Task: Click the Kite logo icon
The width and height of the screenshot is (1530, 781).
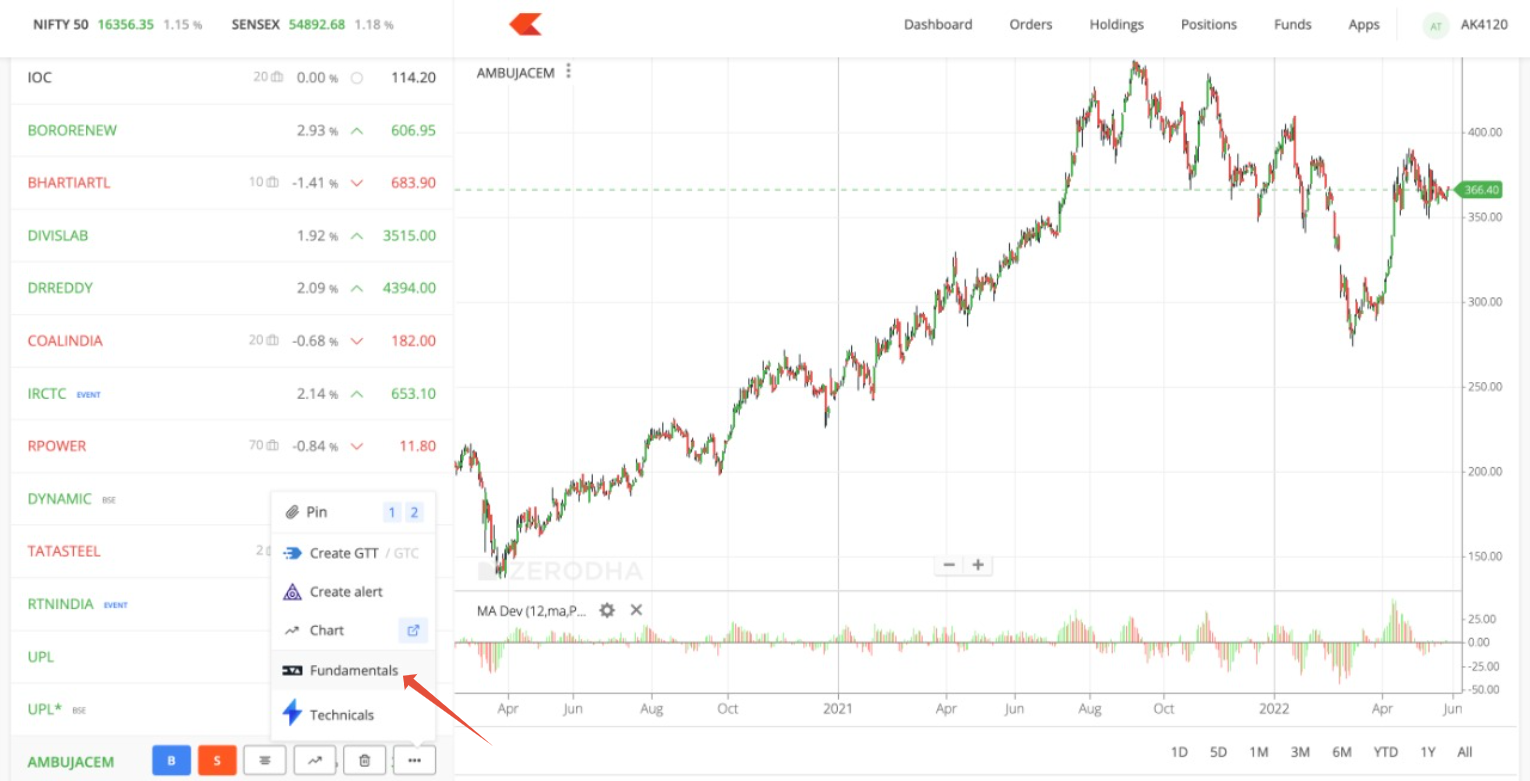Action: 525,24
